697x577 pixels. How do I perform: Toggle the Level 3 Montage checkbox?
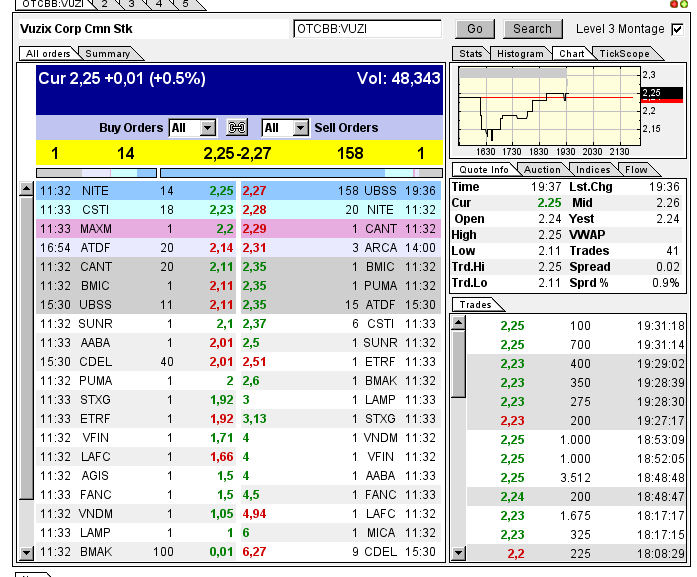click(x=677, y=29)
